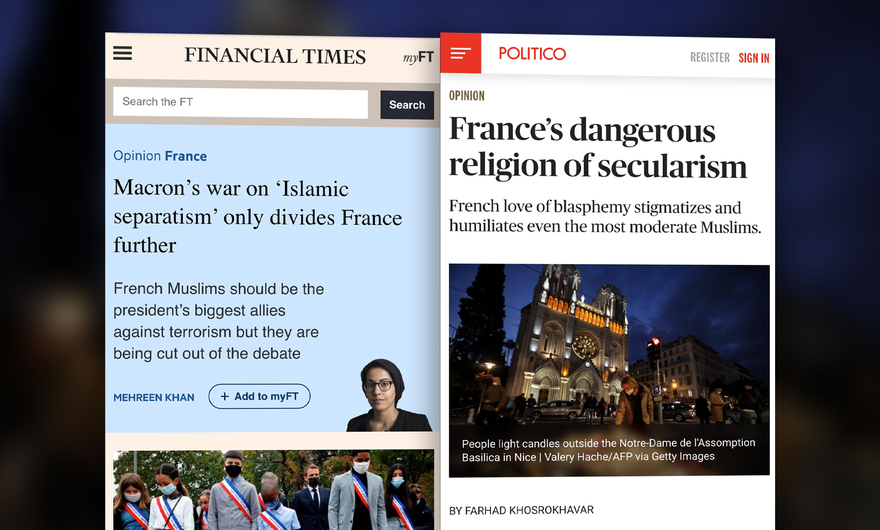Image resolution: width=880 pixels, height=530 pixels.
Task: Click the Add to myFT button
Action: (259, 396)
